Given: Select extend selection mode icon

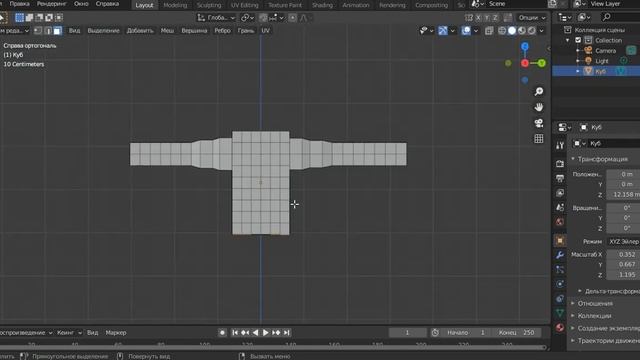Looking at the screenshot, I should click(x=29, y=18).
